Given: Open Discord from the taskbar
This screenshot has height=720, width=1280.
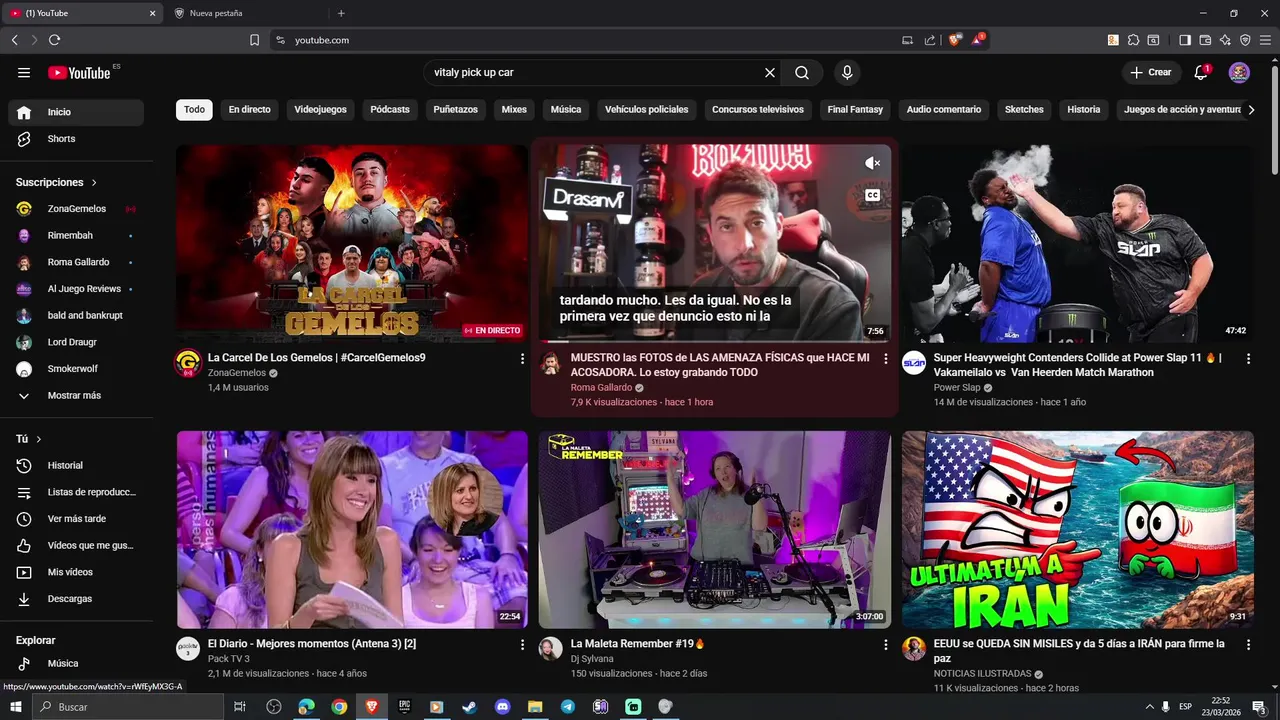Looking at the screenshot, I should tap(502, 707).
